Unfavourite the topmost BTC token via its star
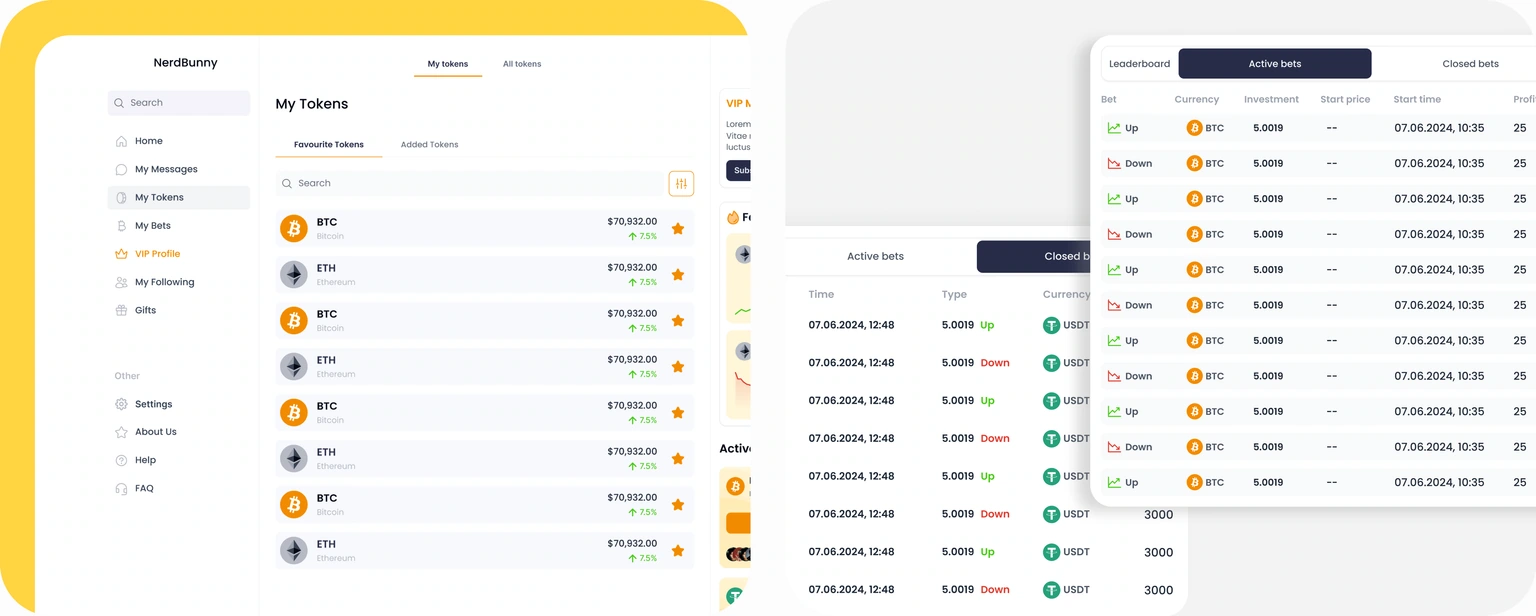 click(x=678, y=228)
